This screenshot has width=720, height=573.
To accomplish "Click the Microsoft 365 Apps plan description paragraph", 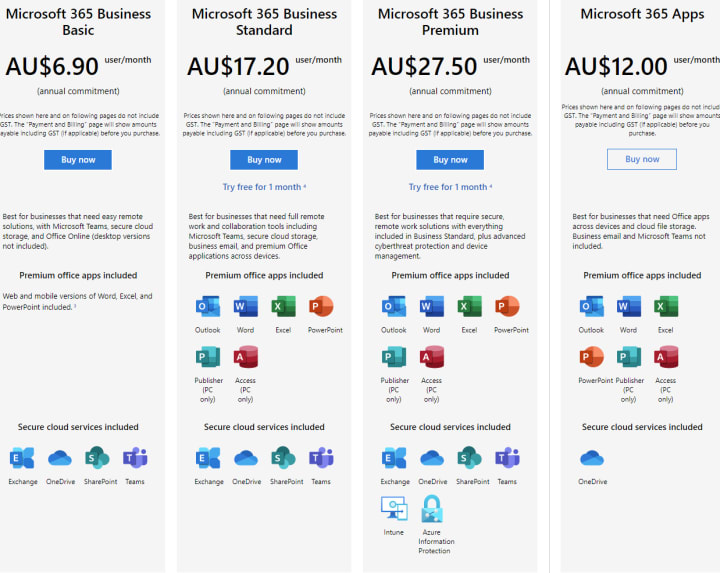I will point(639,231).
